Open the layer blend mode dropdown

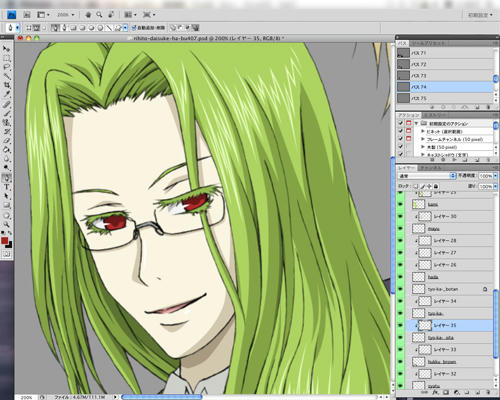[x=427, y=176]
